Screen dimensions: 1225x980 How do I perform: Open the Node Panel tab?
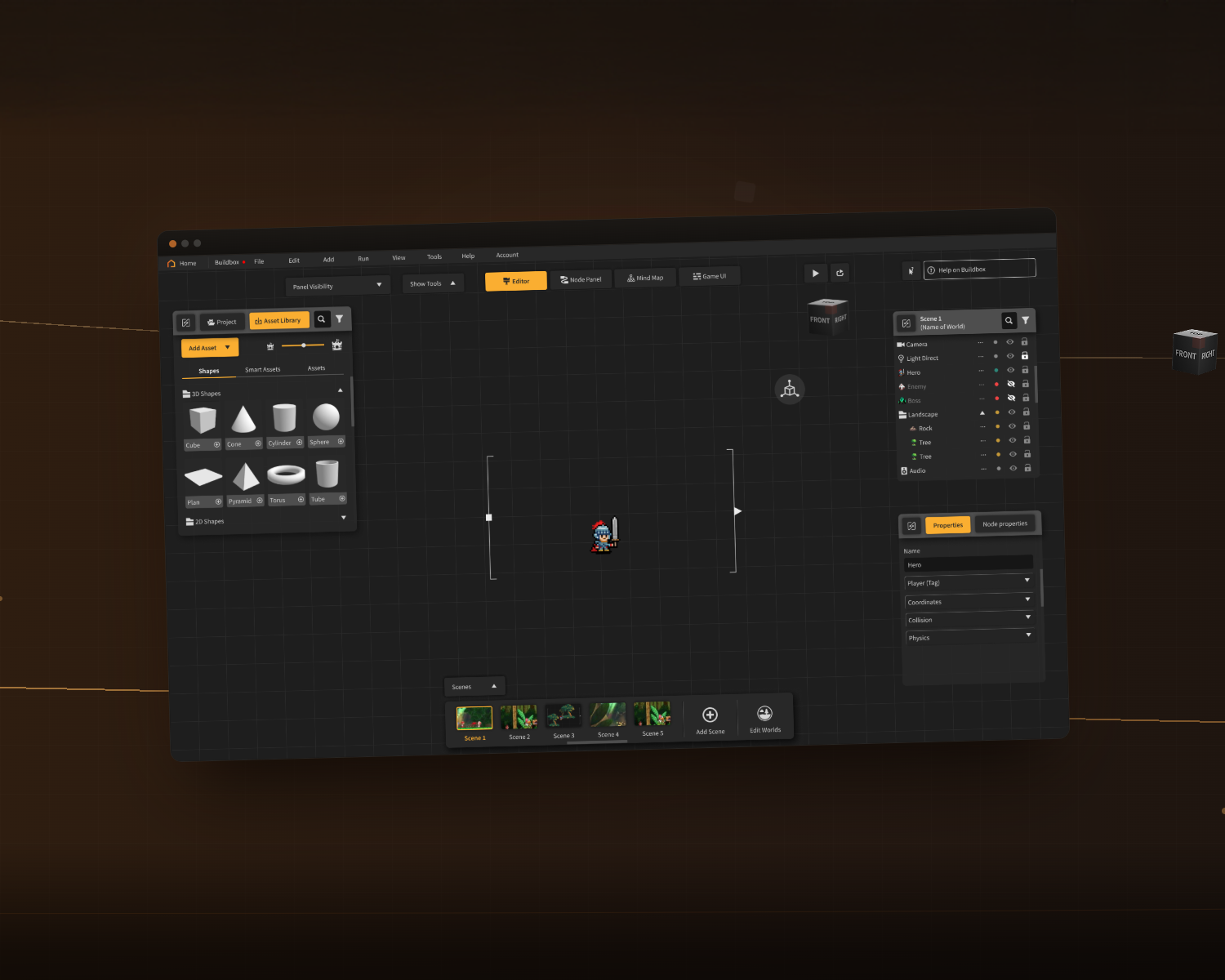coord(581,279)
